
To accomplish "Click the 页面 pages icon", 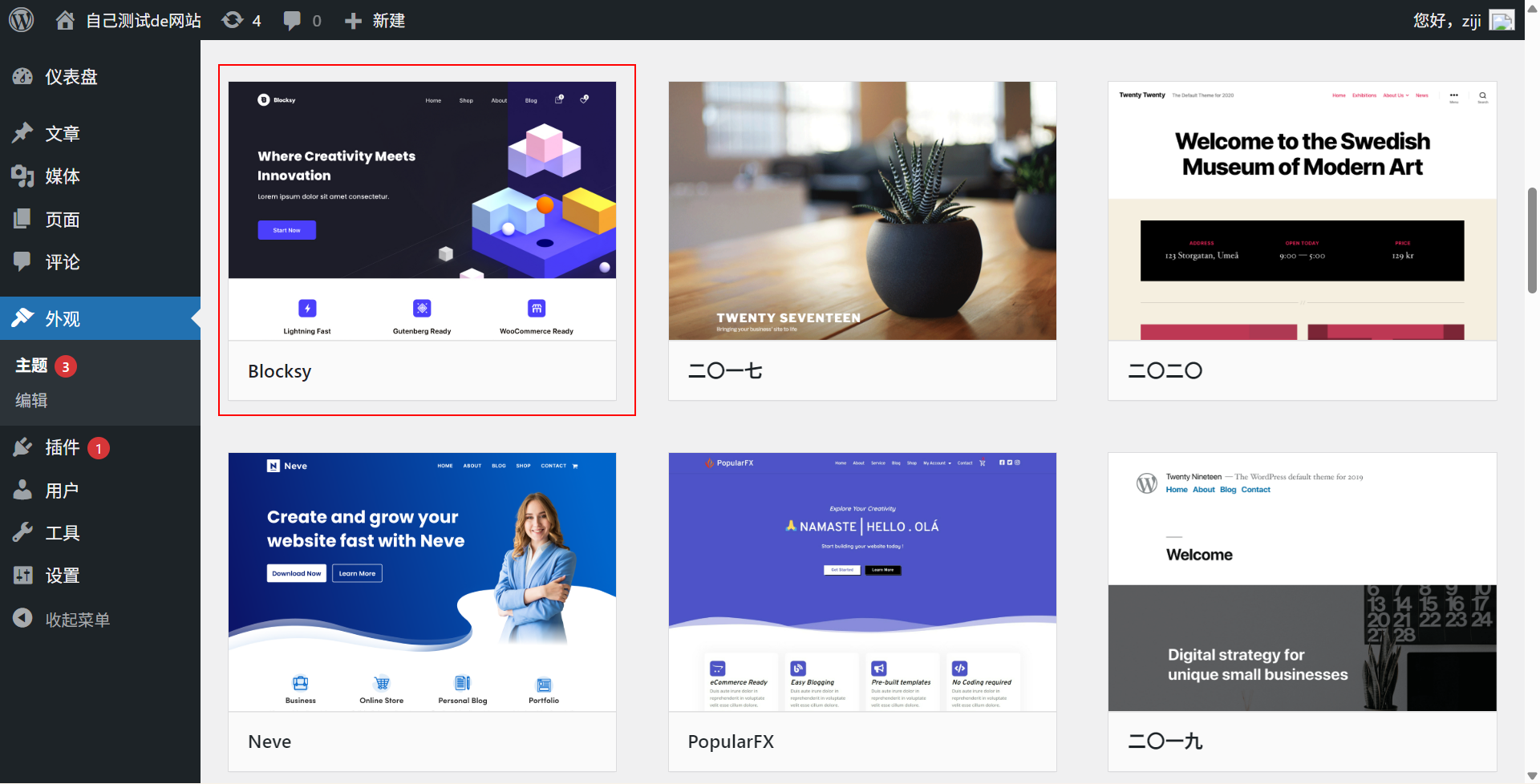I will pyautogui.click(x=22, y=219).
